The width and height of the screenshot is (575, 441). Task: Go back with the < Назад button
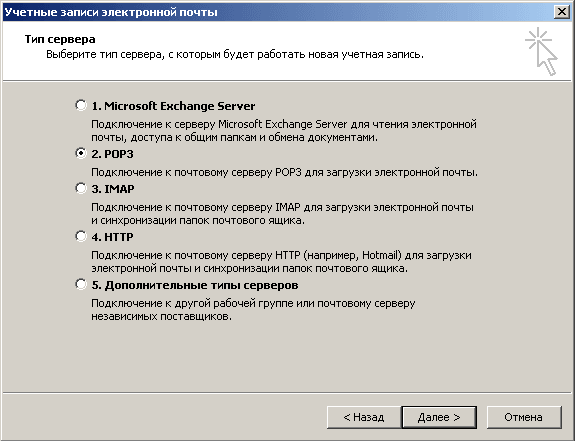pyautogui.click(x=363, y=417)
